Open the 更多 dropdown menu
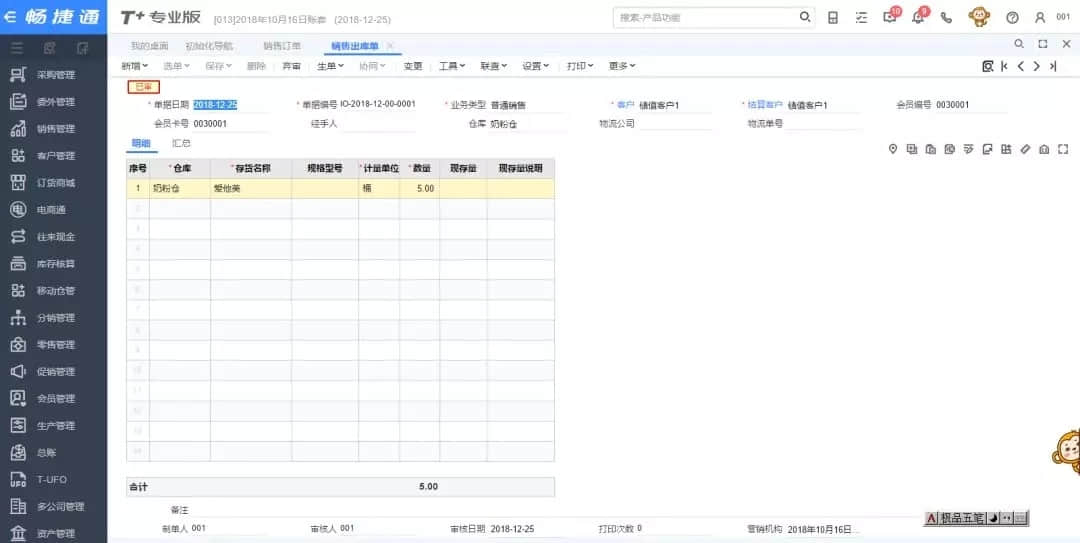Viewport: 1080px width, 543px height. click(x=621, y=66)
